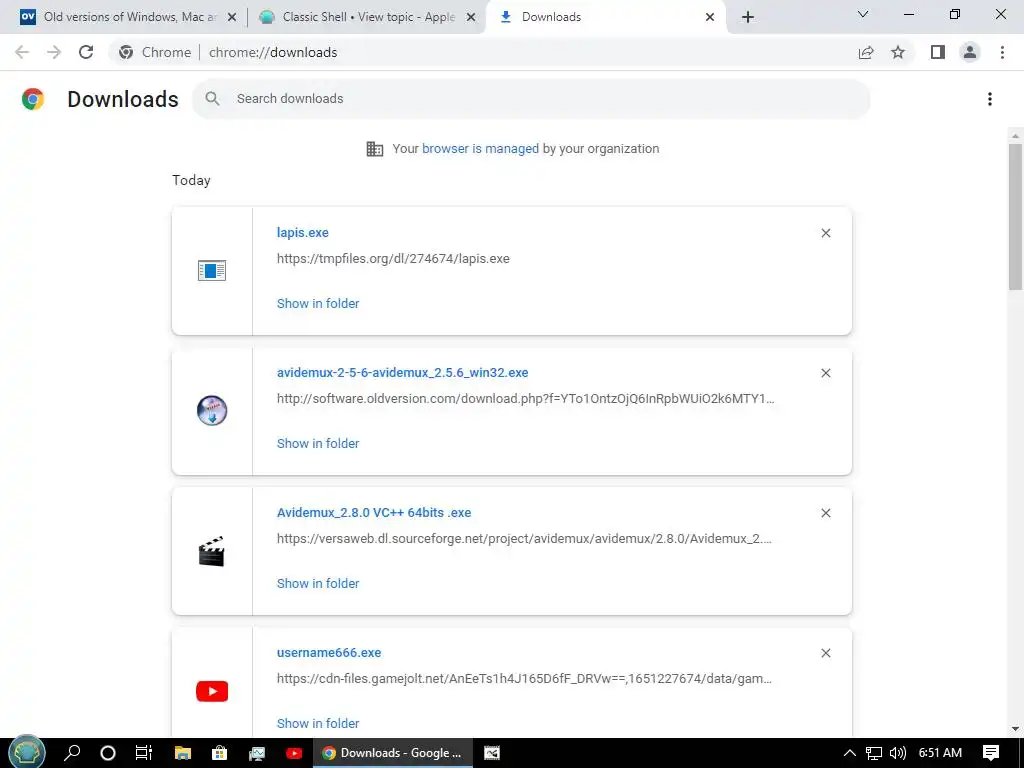Click the search magnifier in downloads search
The height and width of the screenshot is (768, 1024).
(212, 99)
